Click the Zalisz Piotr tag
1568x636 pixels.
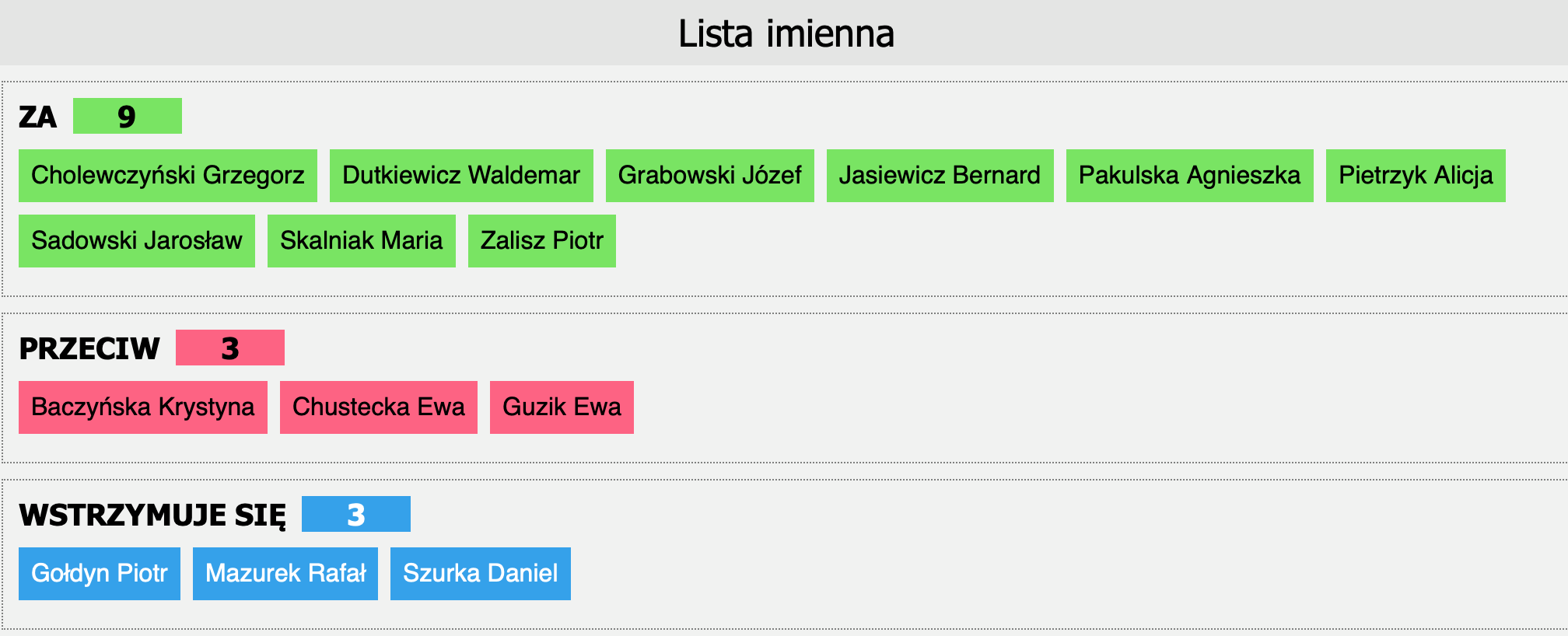point(542,241)
